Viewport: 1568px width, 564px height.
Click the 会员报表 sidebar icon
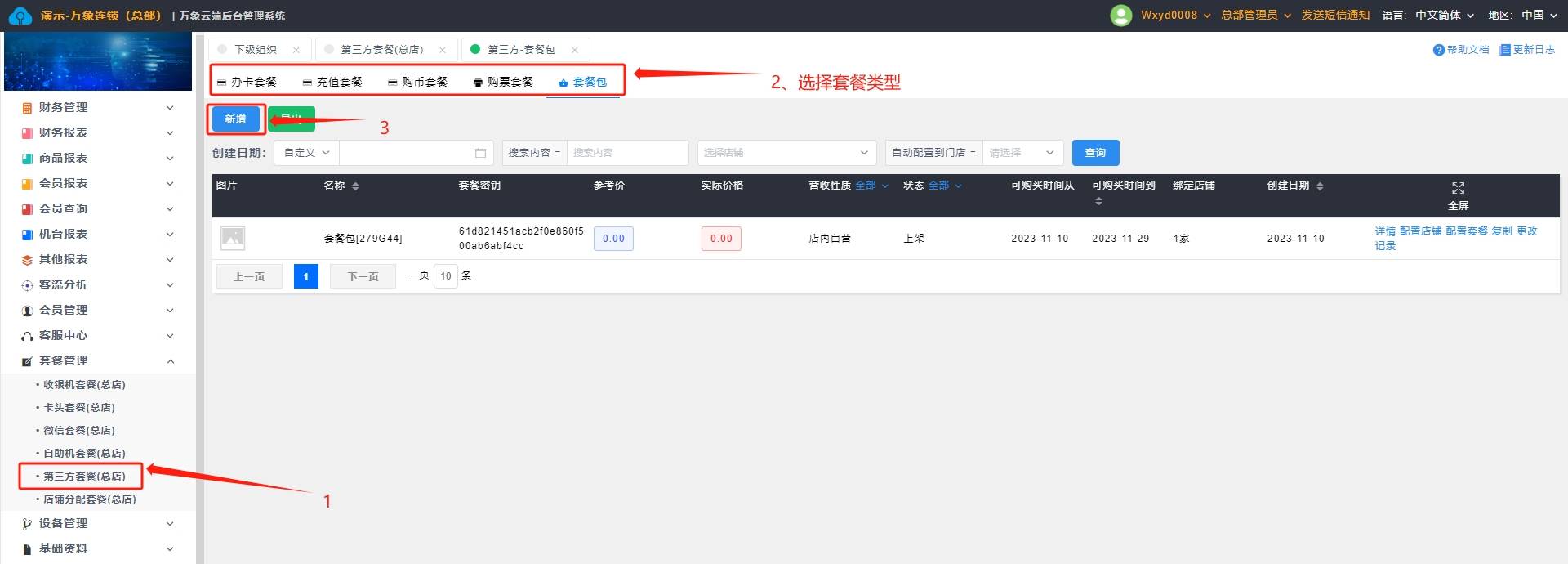(x=27, y=184)
